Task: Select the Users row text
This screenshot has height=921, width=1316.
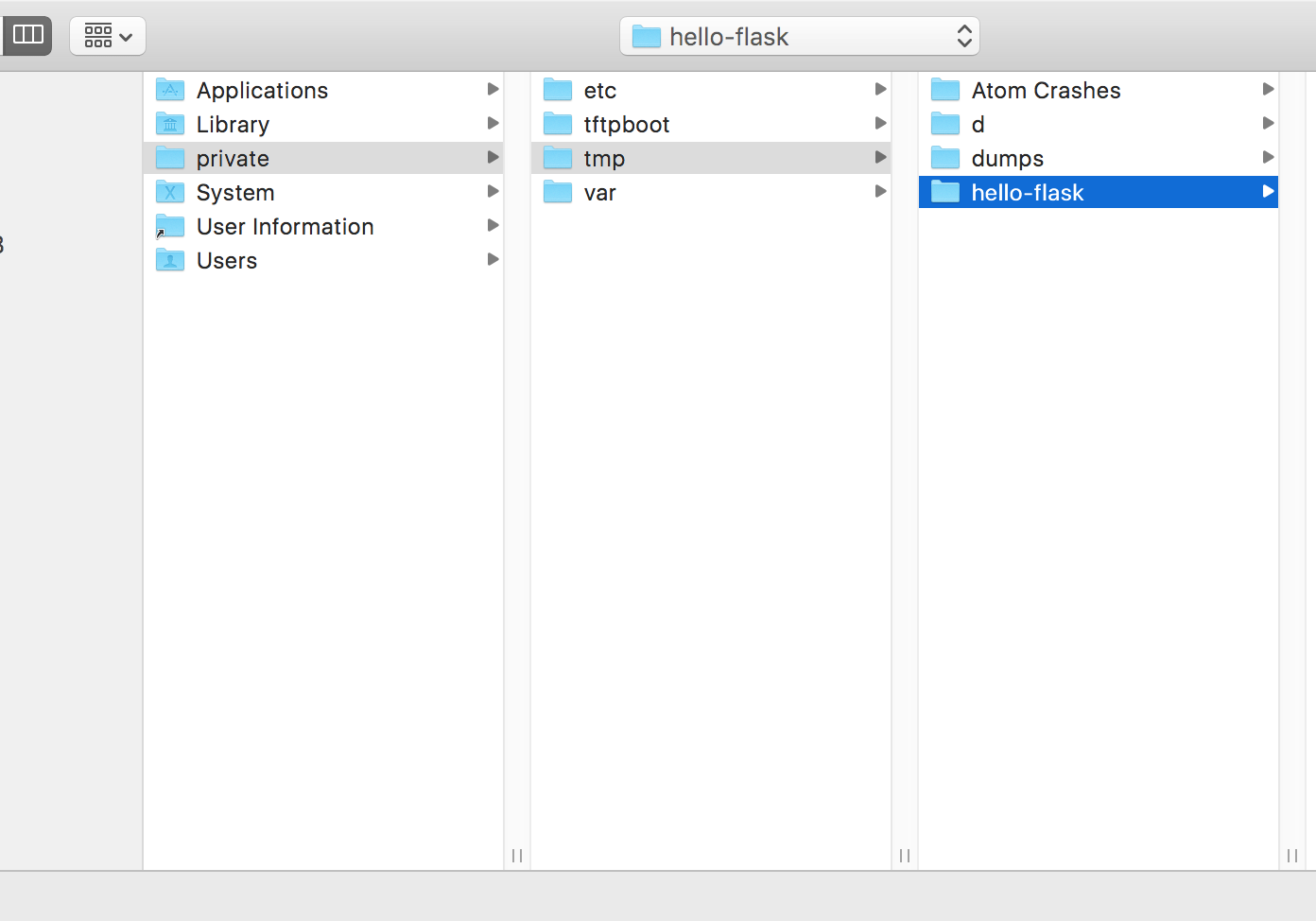Action: click(227, 261)
